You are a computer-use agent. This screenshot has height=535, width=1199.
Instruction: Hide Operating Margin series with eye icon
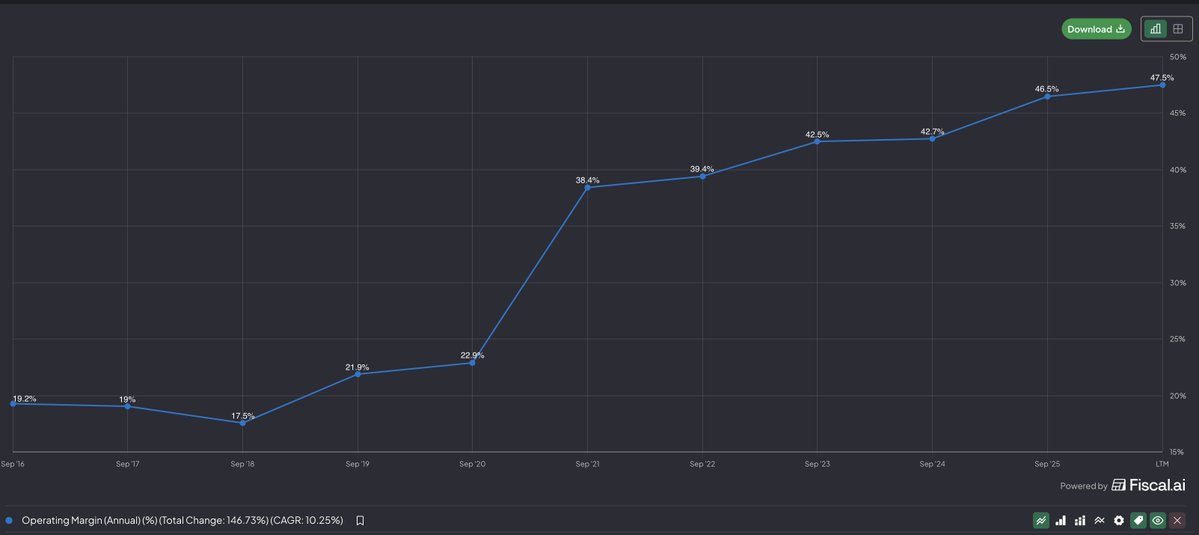[x=1158, y=520]
